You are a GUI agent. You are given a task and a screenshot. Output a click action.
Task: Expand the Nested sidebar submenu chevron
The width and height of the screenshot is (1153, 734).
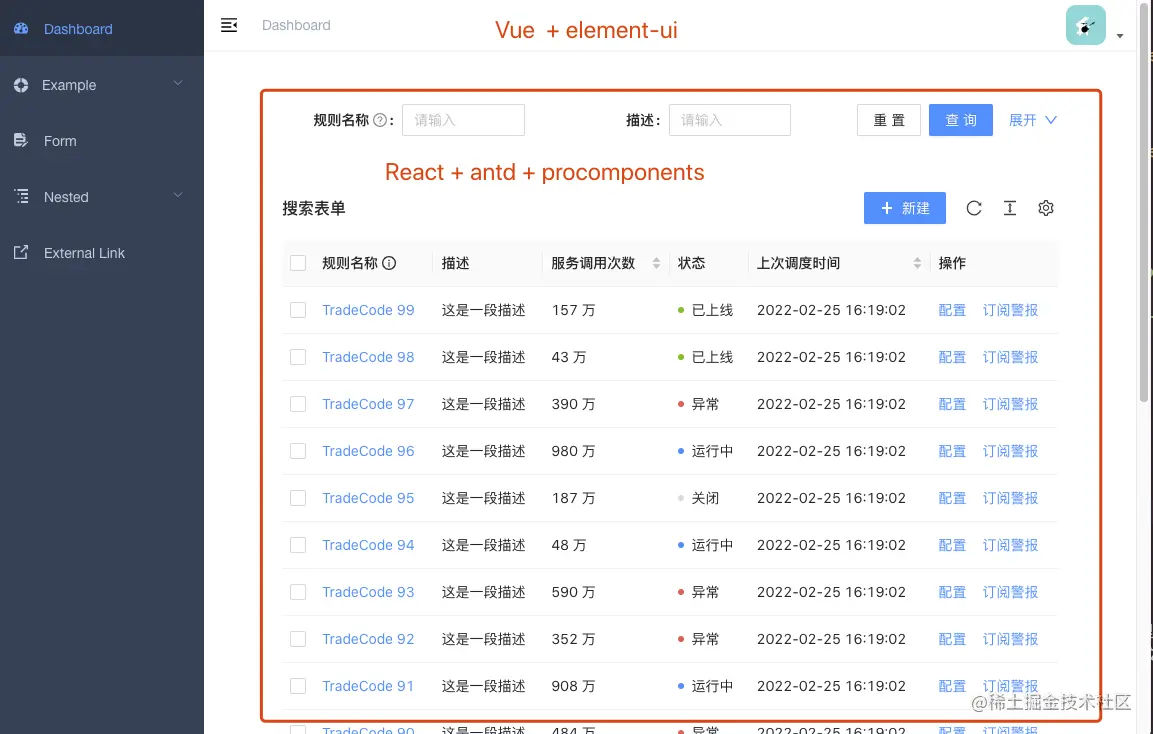[178, 195]
